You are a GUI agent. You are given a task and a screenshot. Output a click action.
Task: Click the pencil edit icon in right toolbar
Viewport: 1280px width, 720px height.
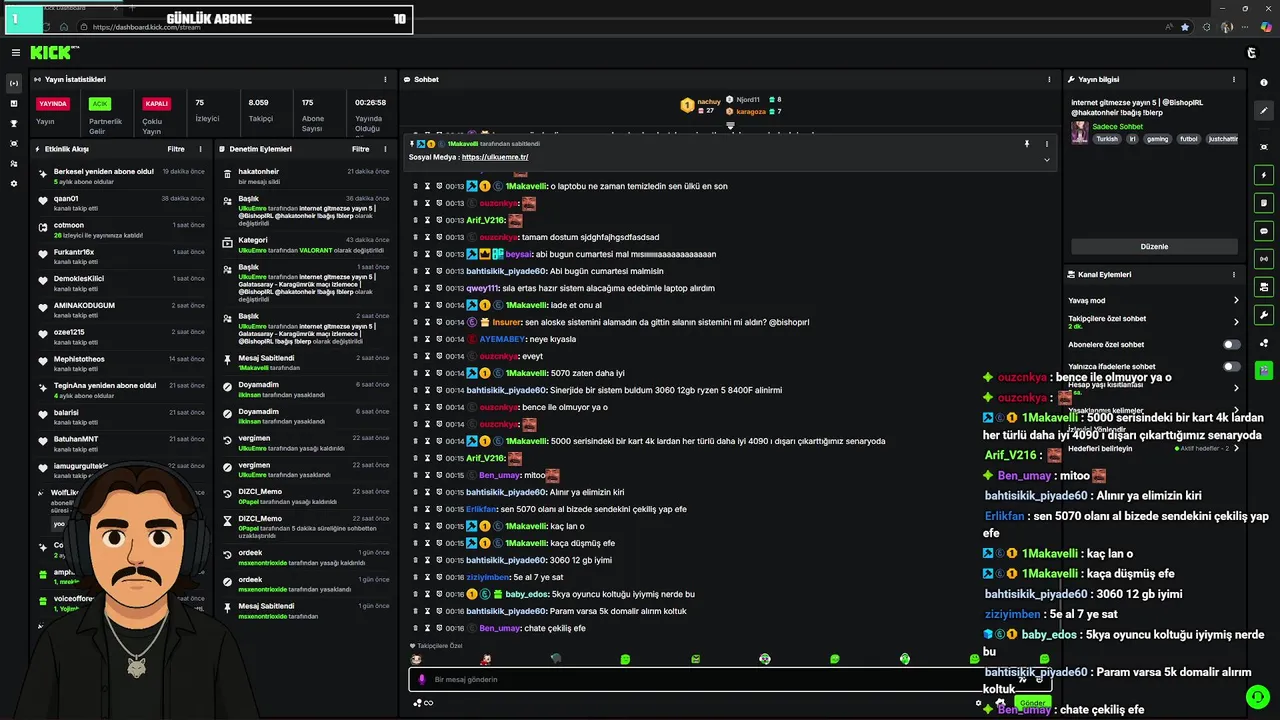click(x=1264, y=111)
